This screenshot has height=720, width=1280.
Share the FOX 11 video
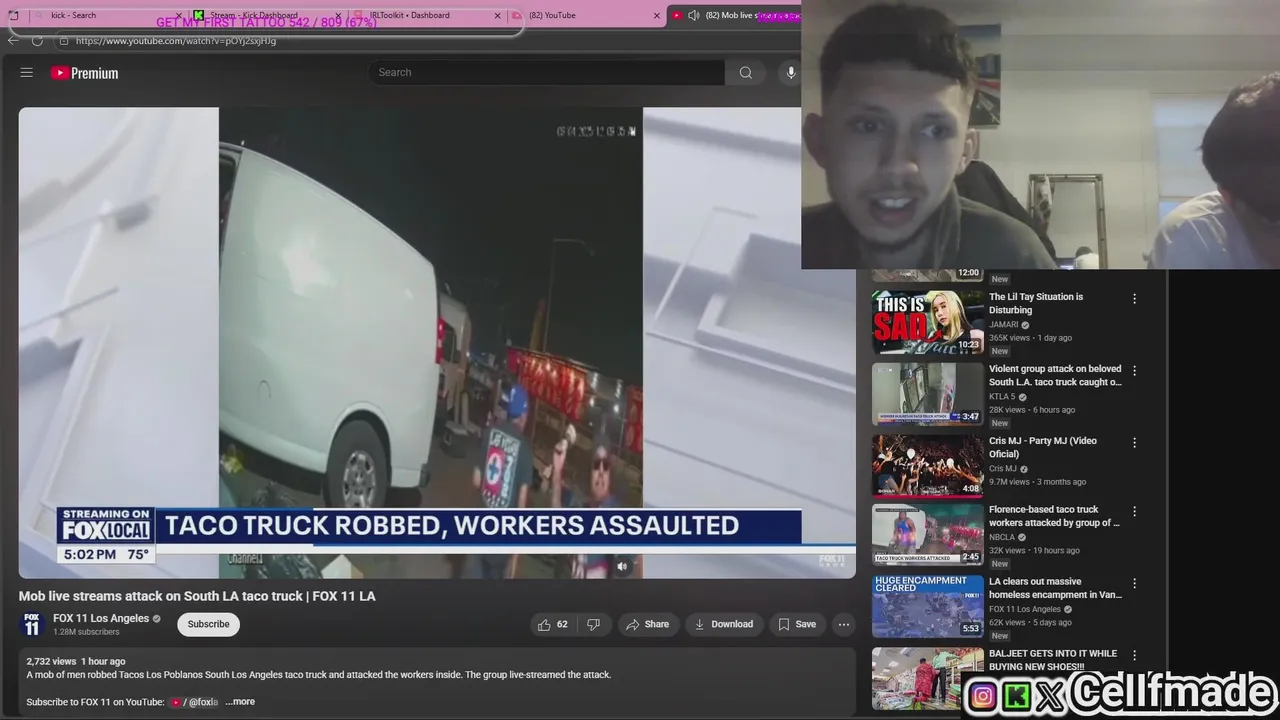coord(648,624)
